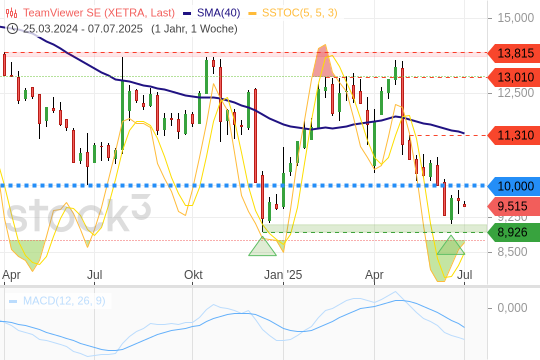Click the green 8,926 support label
Screen dimensions: 540x360
click(x=514, y=232)
